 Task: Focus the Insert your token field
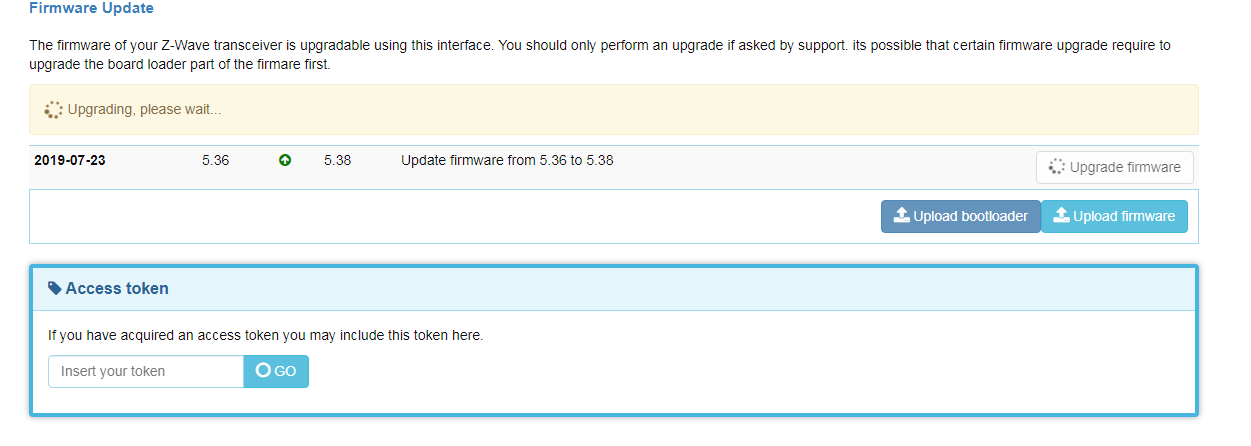click(x=146, y=371)
